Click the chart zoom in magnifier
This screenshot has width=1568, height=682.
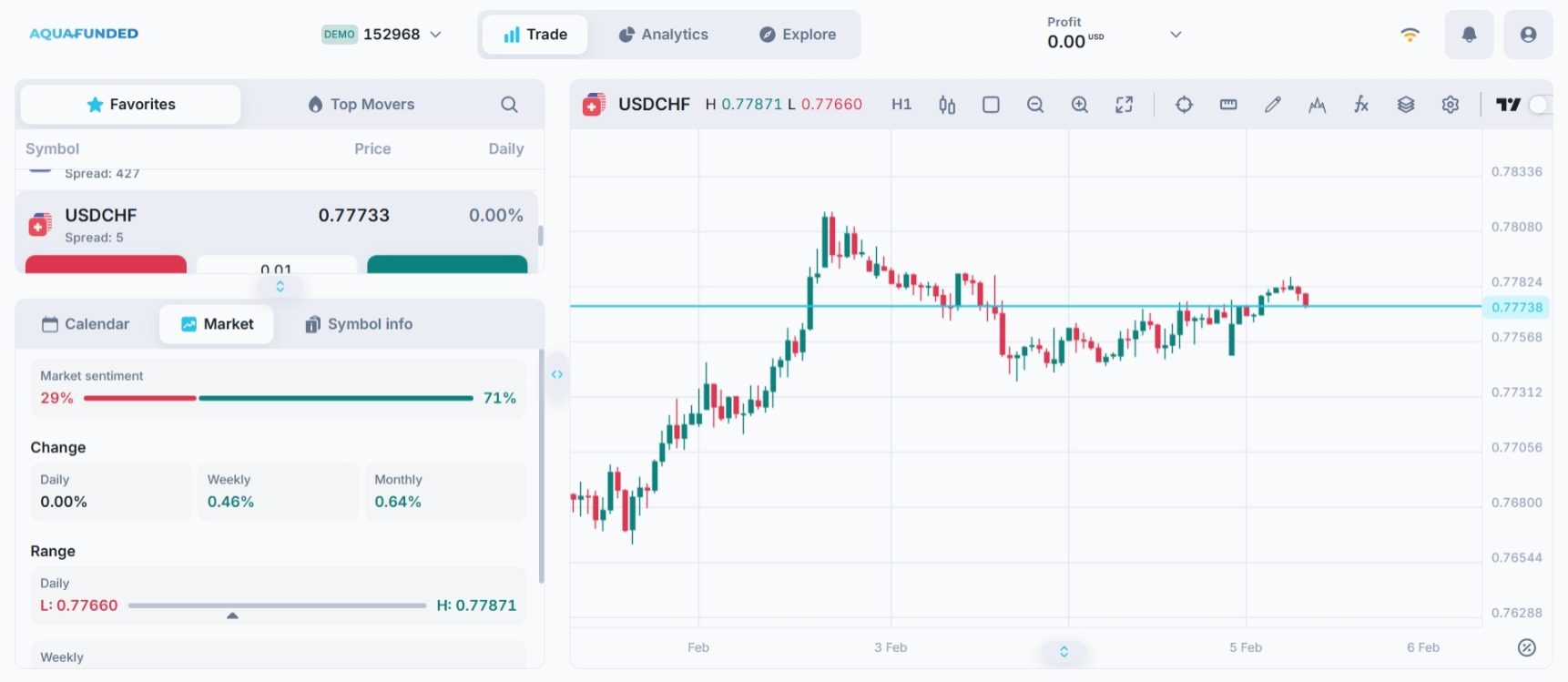1080,105
